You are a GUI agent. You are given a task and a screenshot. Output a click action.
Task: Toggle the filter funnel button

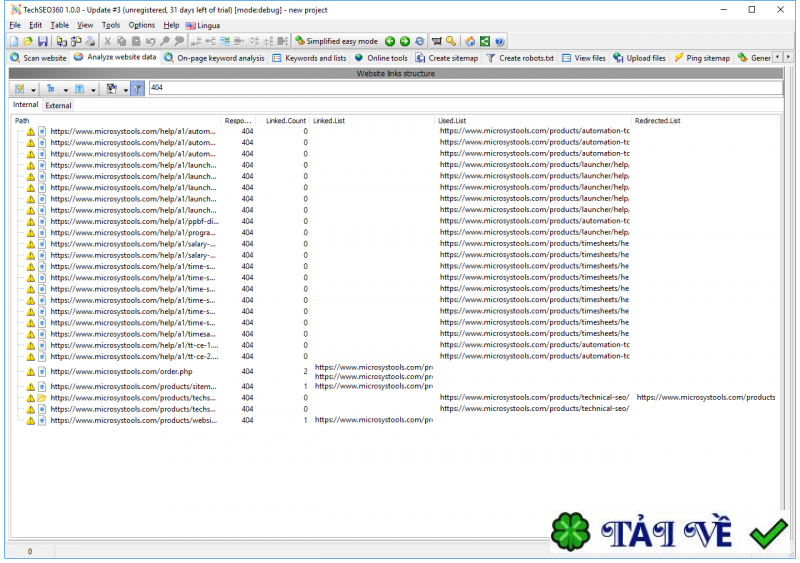pyautogui.click(x=137, y=89)
